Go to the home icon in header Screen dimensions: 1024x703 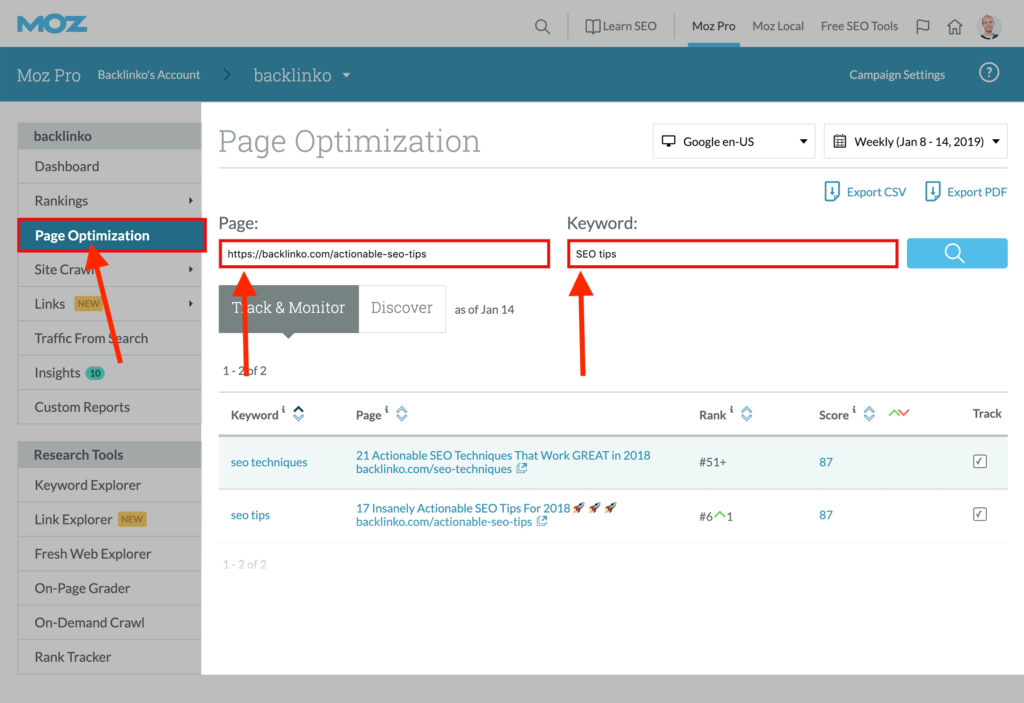955,27
